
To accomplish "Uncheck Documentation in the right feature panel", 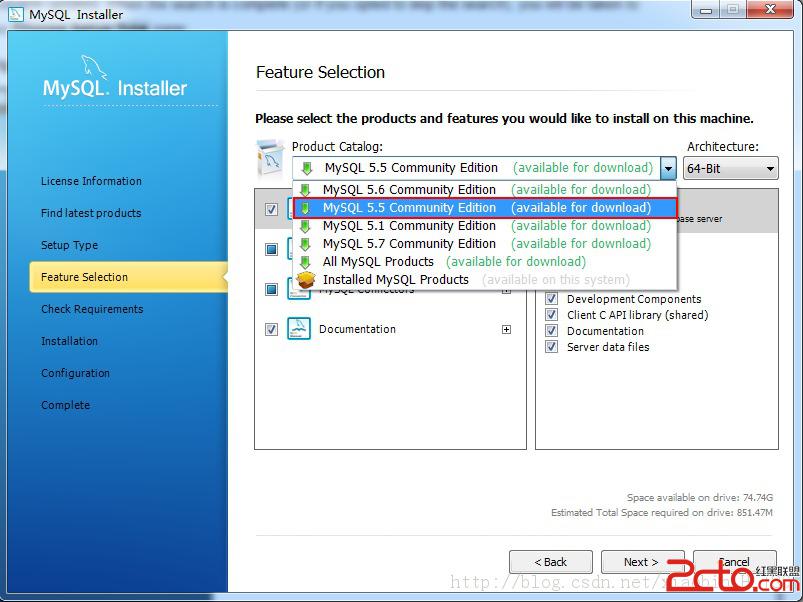I will [x=552, y=331].
